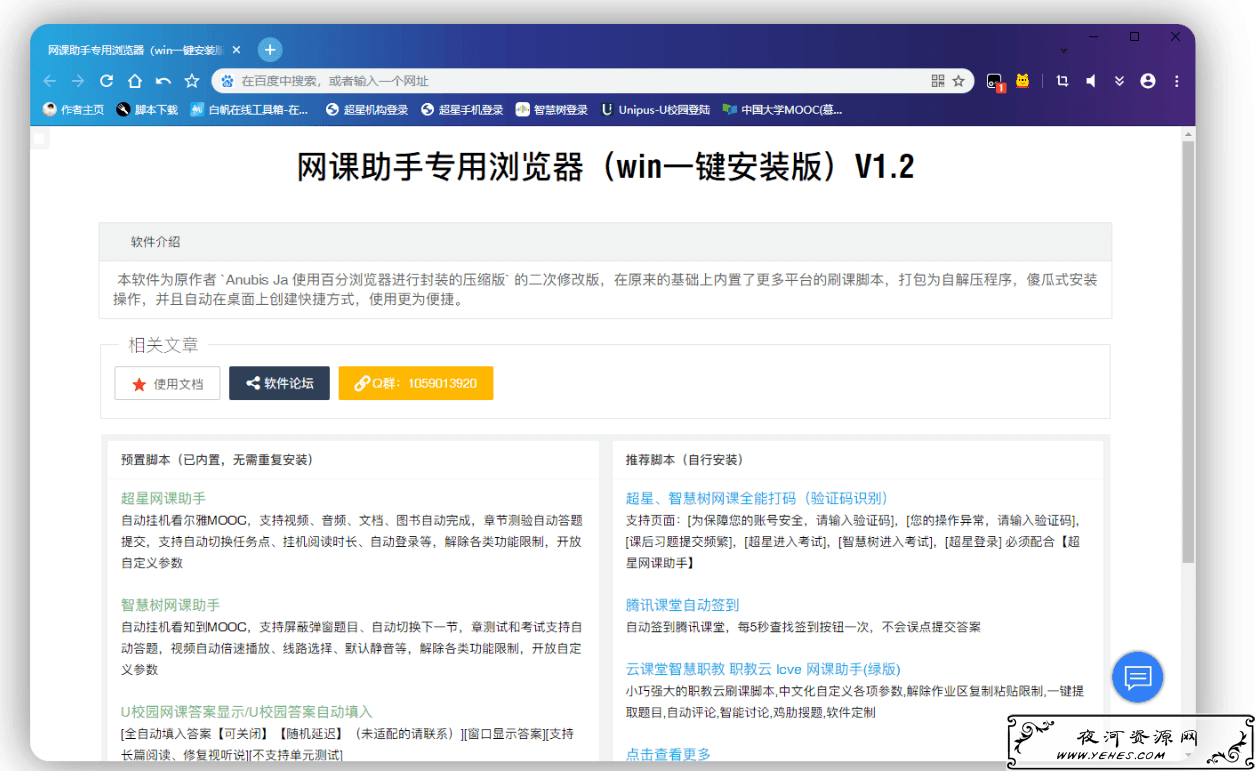
Task: Open 云课堂智慧职教 网课助手 link
Action: coord(763,669)
